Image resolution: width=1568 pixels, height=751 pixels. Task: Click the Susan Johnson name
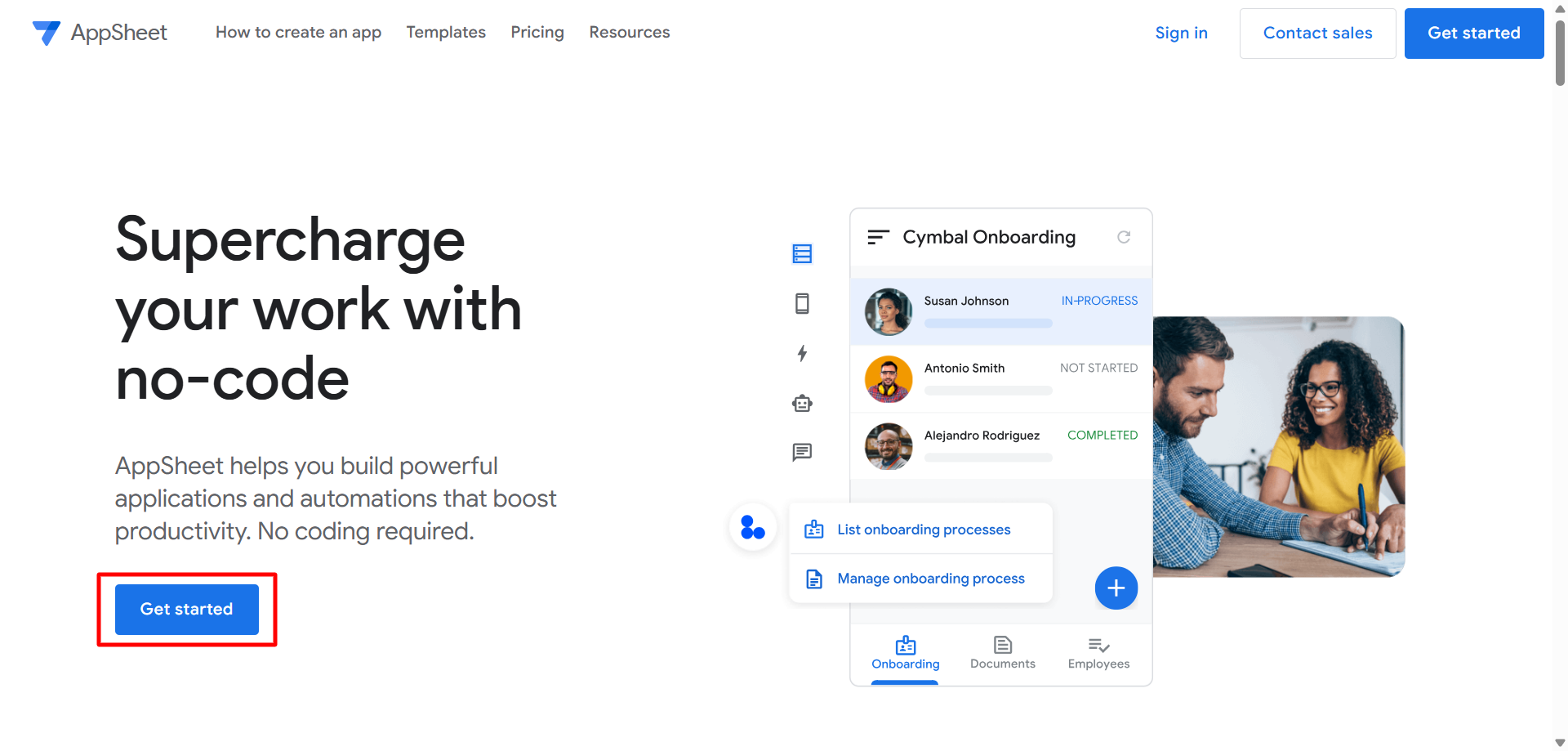[966, 301]
